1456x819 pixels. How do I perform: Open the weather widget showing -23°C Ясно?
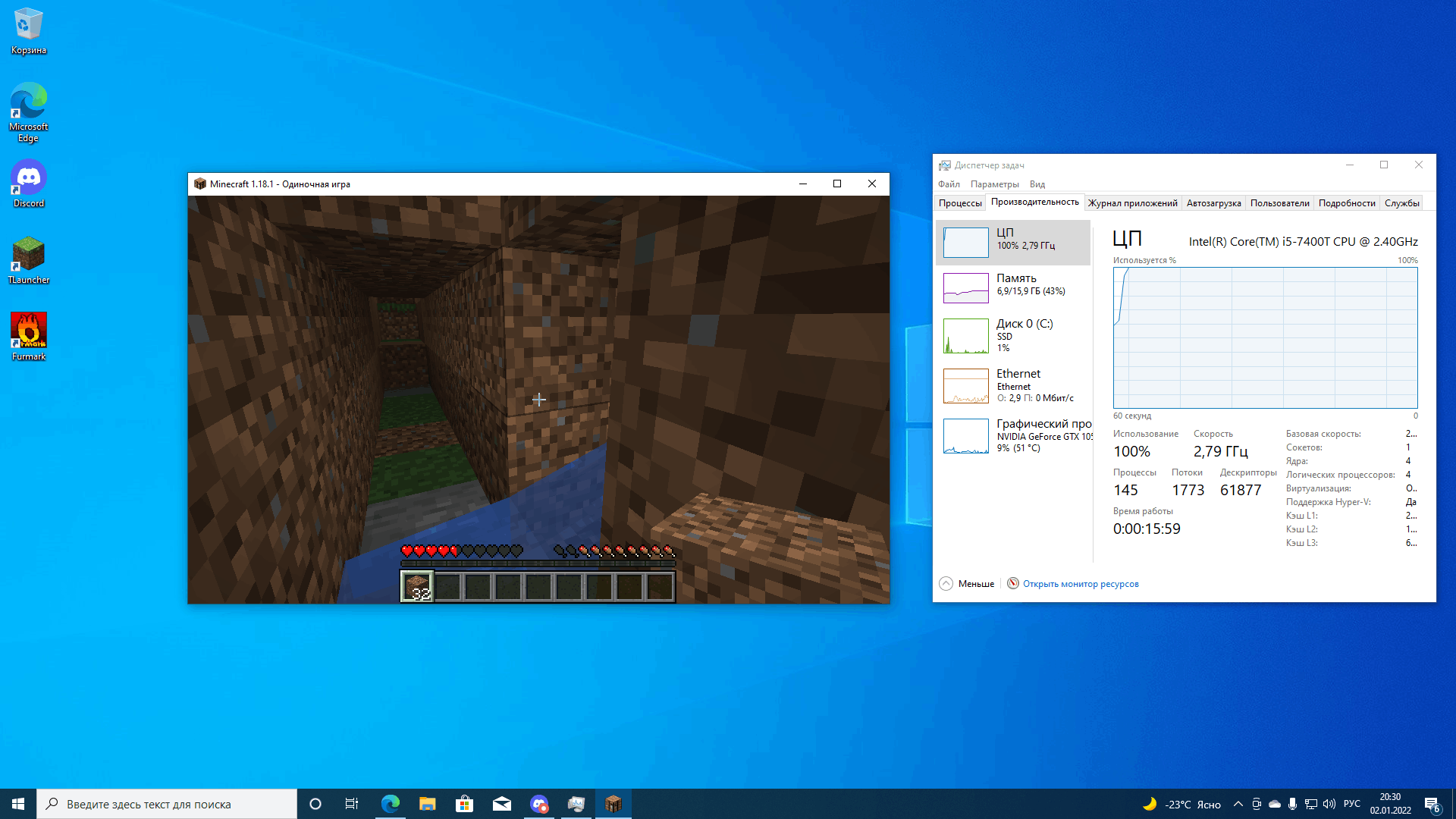[x=1181, y=804]
